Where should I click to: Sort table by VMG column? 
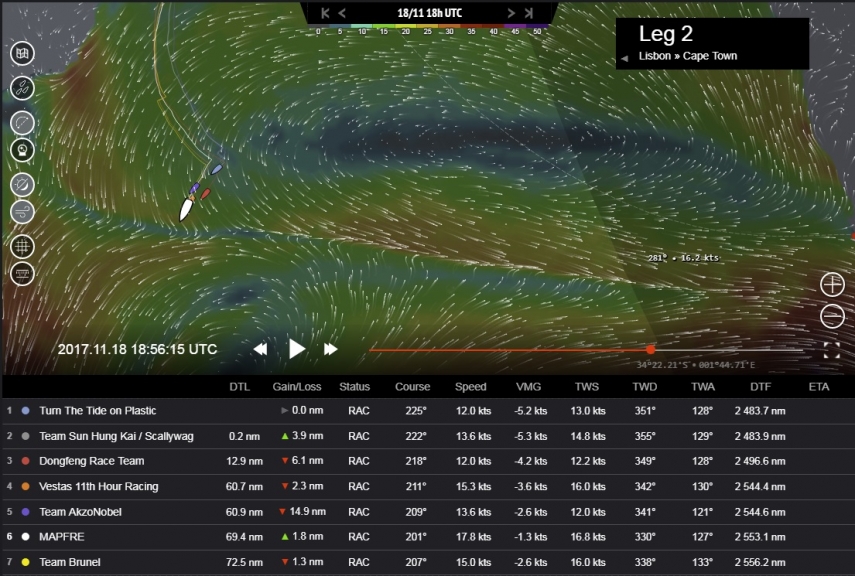tap(528, 387)
